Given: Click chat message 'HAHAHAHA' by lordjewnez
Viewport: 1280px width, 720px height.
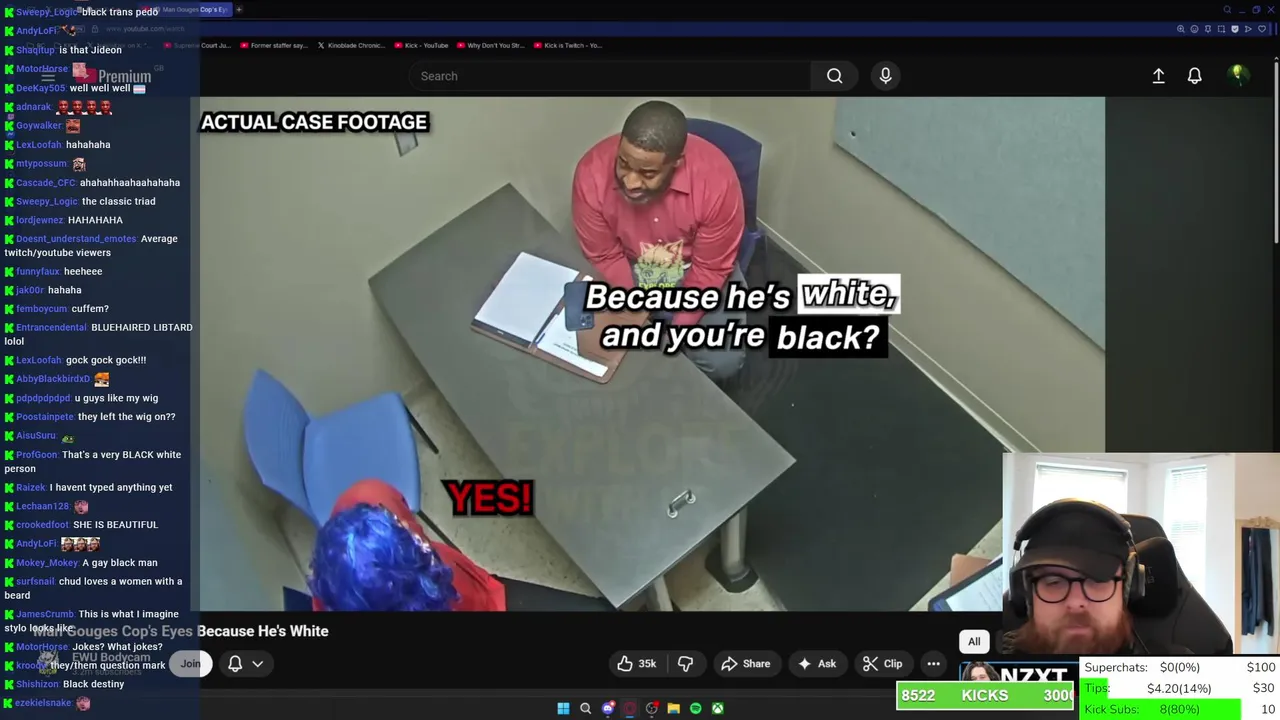Looking at the screenshot, I should 95,220.
